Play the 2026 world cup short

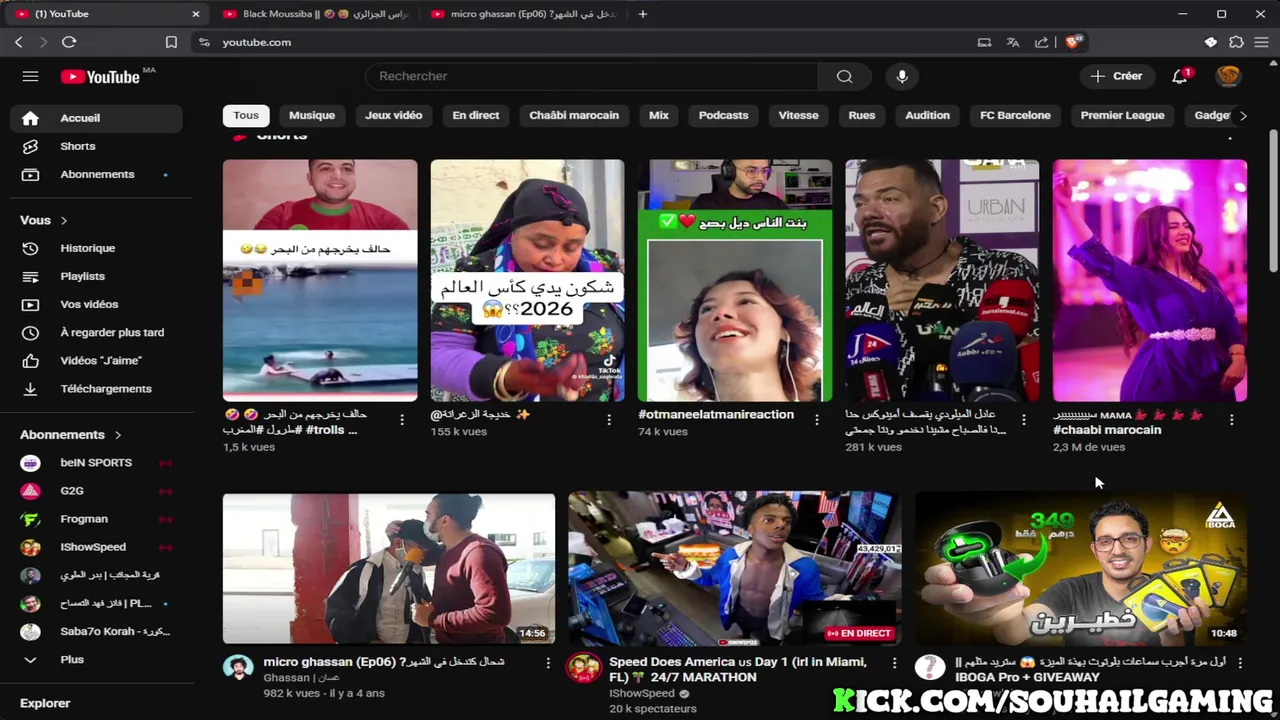(x=527, y=281)
